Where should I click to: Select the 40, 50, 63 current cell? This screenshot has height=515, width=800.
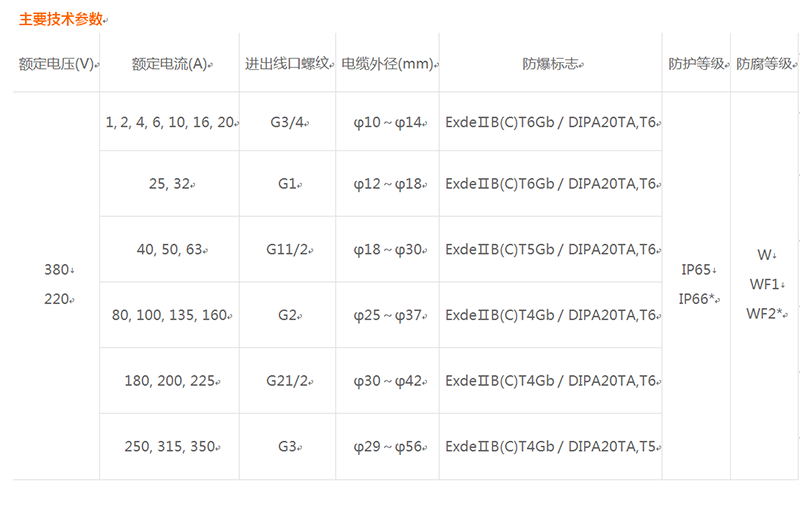point(169,249)
